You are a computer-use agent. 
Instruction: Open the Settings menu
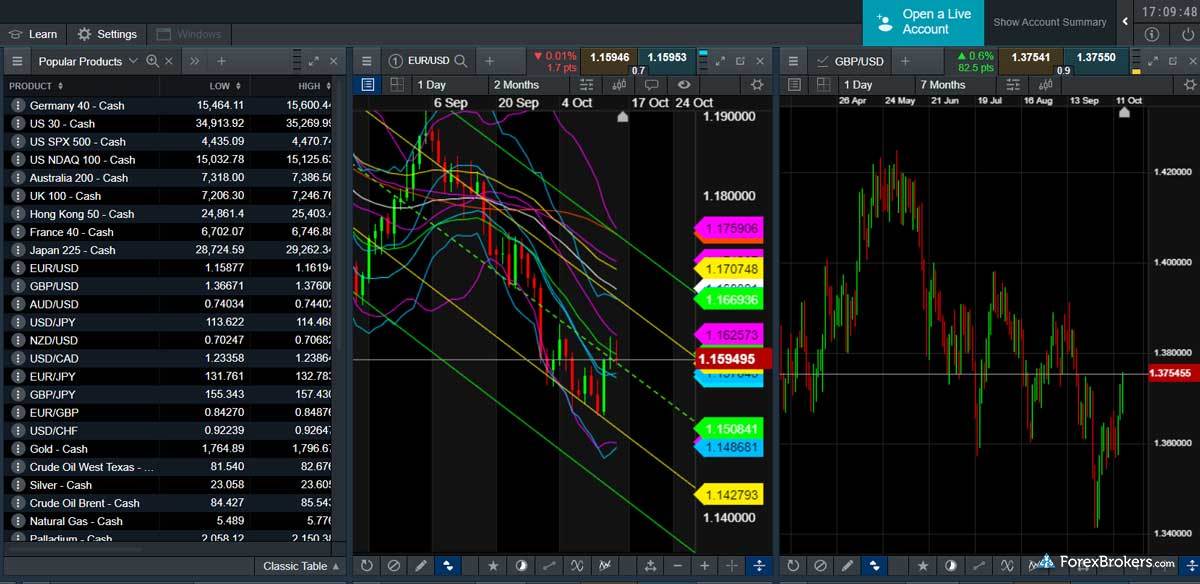[x=107, y=34]
